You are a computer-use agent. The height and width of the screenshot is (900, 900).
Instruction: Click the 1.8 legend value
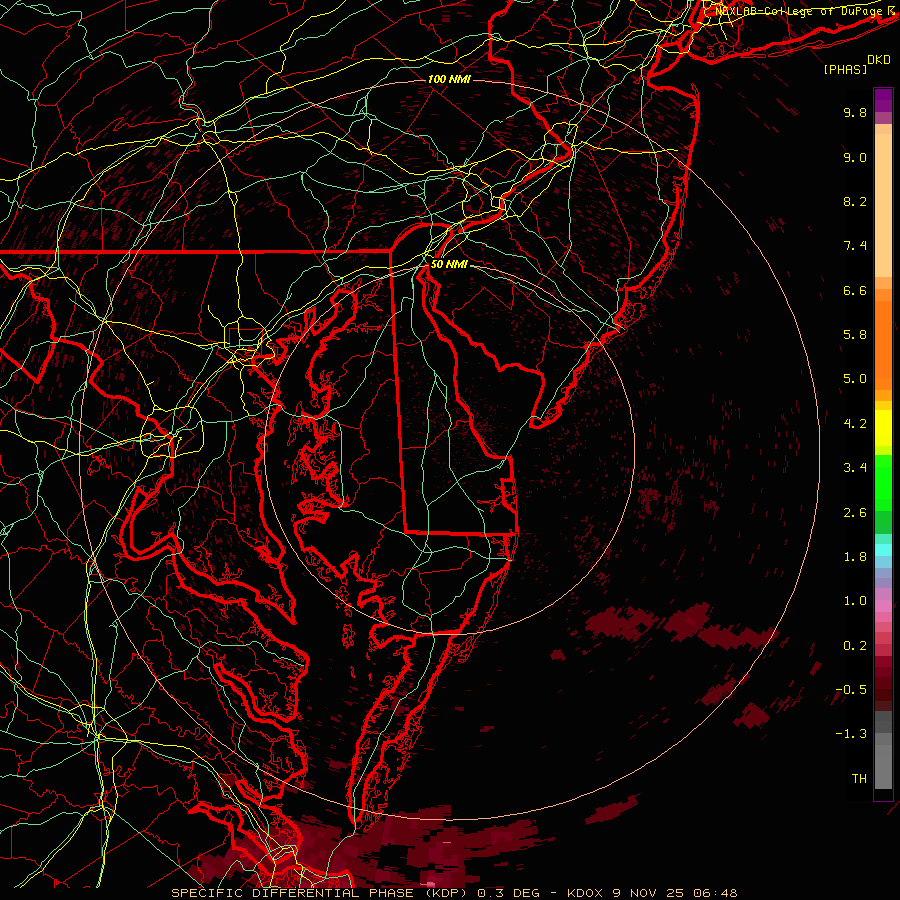pos(855,557)
